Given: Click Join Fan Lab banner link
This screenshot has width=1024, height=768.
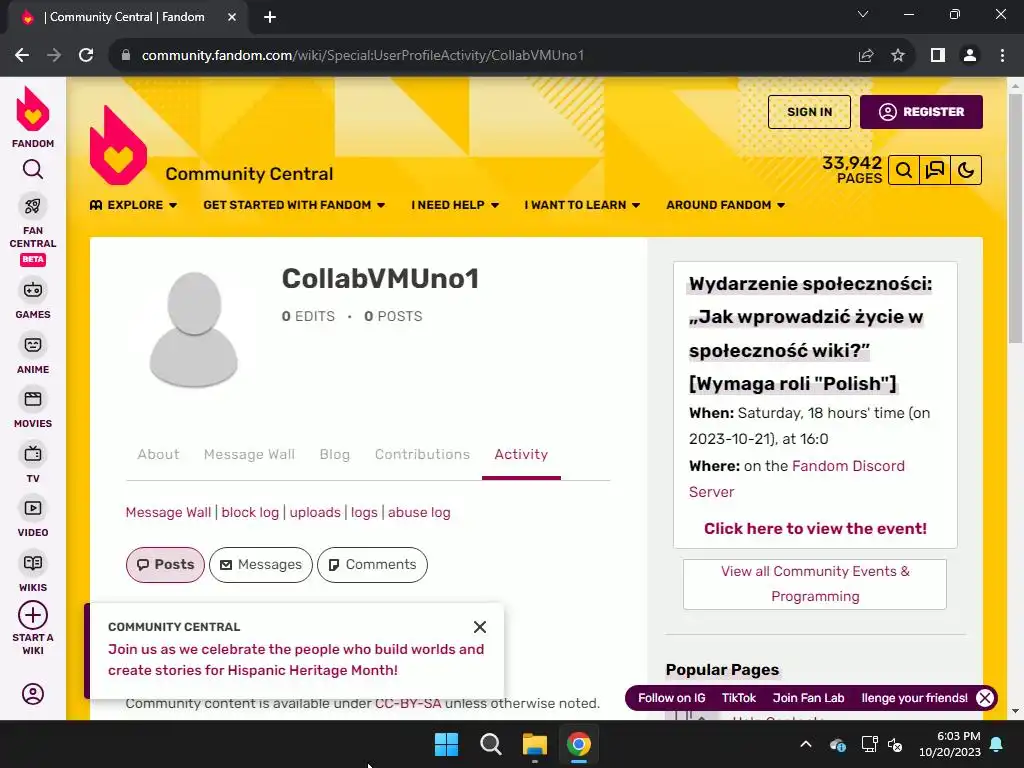Looking at the screenshot, I should click(808, 698).
